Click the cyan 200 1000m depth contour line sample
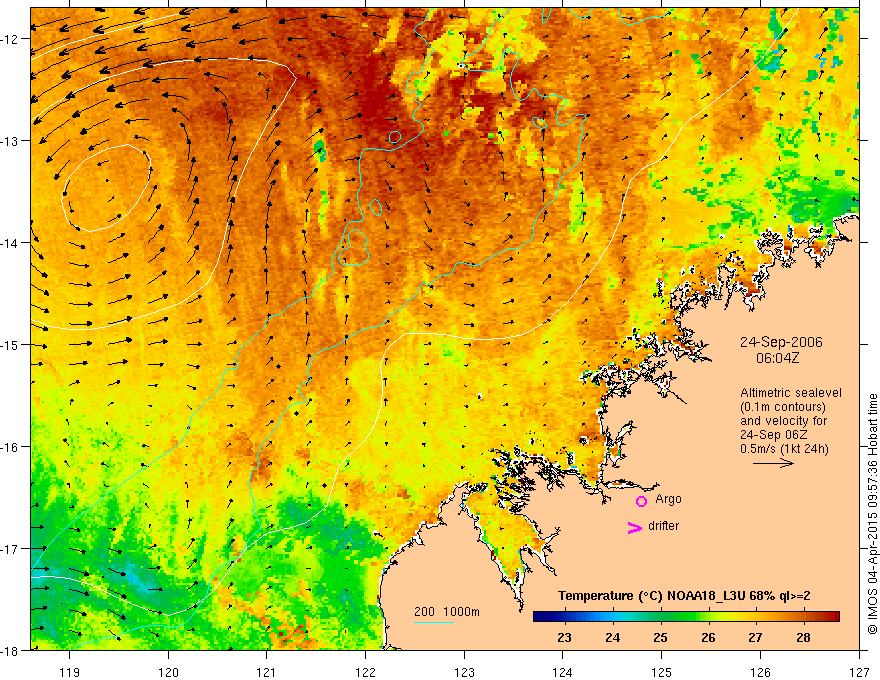The width and height of the screenshot is (880, 680). [x=434, y=622]
